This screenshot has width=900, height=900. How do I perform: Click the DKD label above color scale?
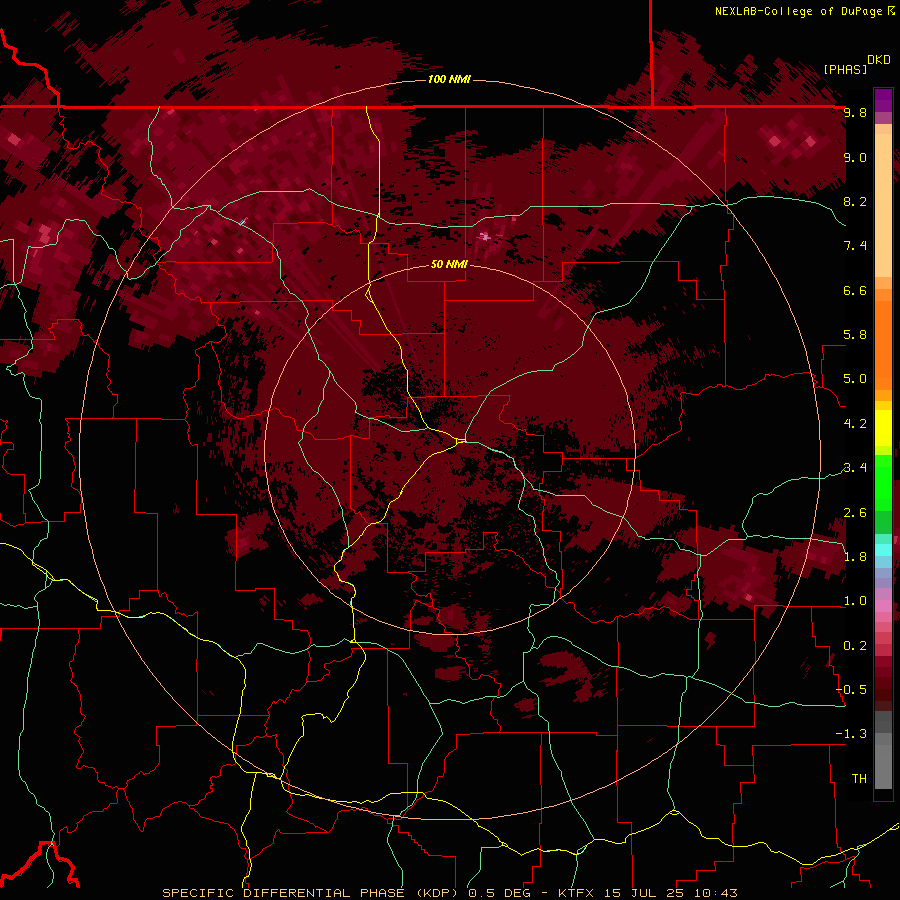(x=879, y=60)
